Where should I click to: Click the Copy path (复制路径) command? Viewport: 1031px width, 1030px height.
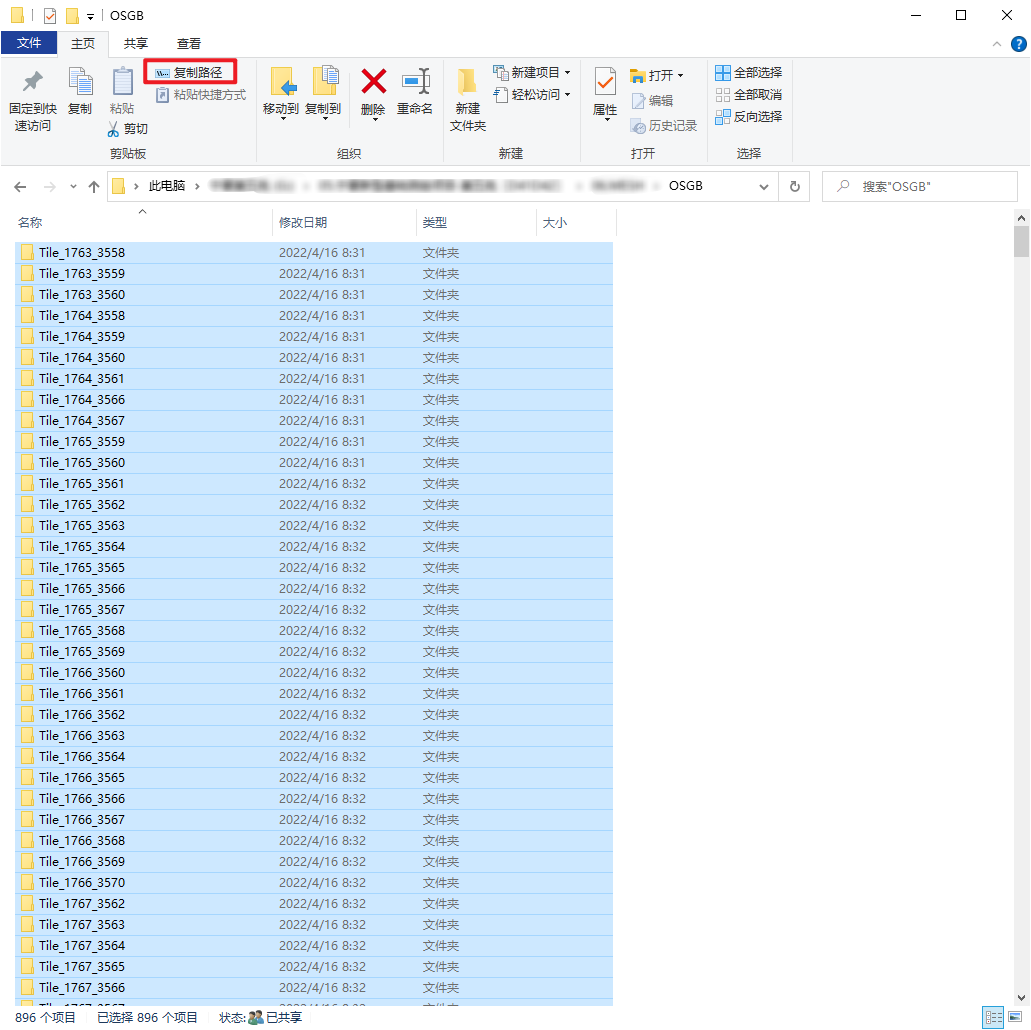[x=190, y=72]
